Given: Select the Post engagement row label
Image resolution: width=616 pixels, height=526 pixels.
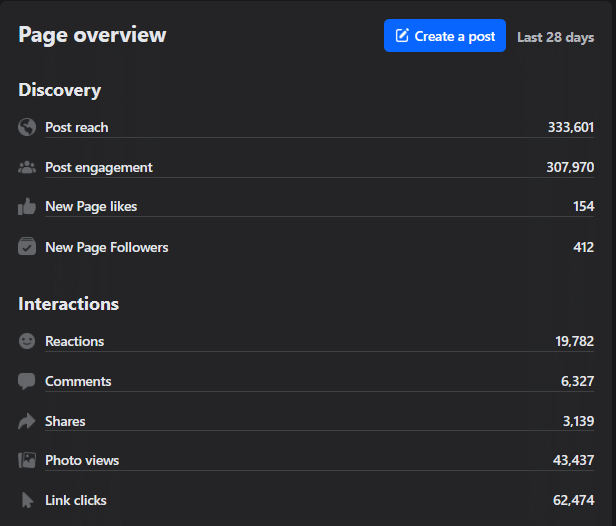Looking at the screenshot, I should [99, 167].
